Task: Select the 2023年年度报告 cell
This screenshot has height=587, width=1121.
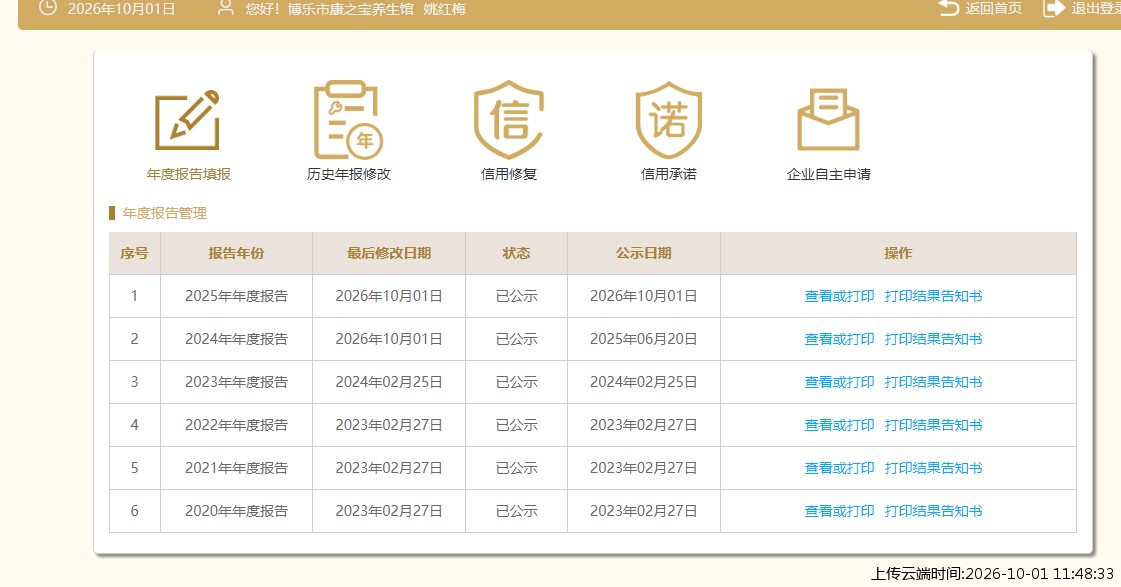Action: click(x=237, y=382)
